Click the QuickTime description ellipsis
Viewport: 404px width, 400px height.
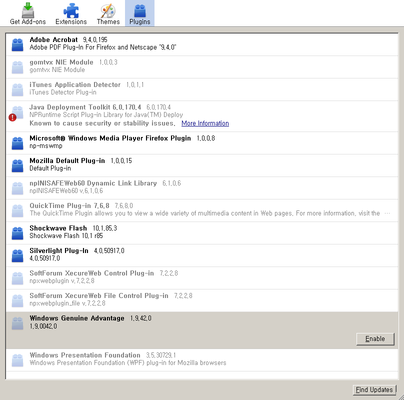coord(387,213)
